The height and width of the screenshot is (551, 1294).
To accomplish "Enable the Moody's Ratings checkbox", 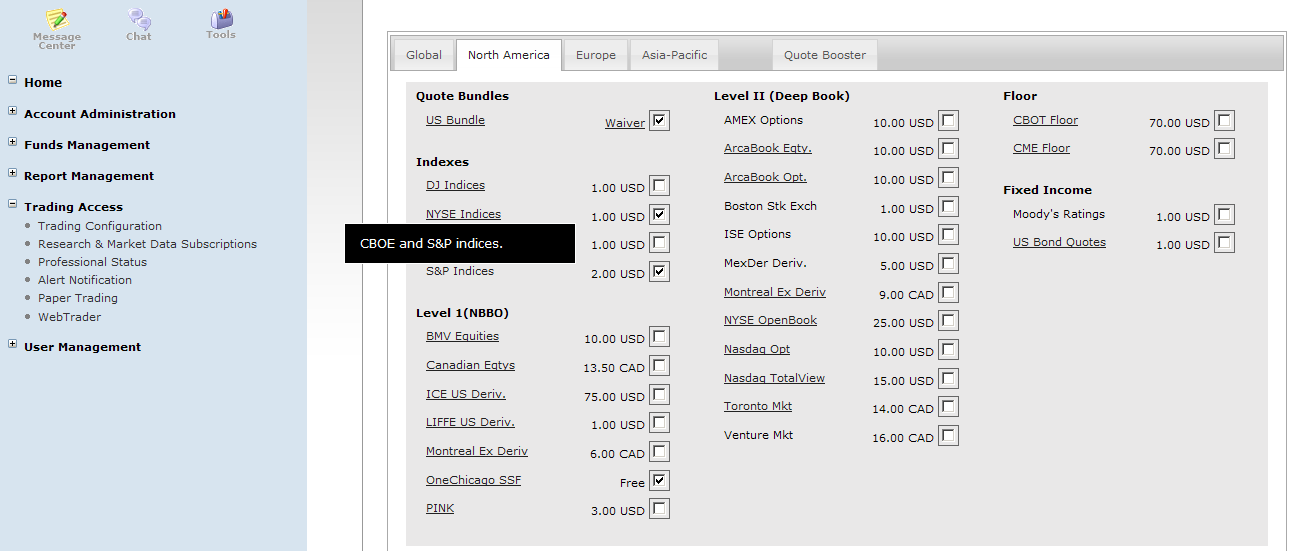I will pyautogui.click(x=1224, y=214).
